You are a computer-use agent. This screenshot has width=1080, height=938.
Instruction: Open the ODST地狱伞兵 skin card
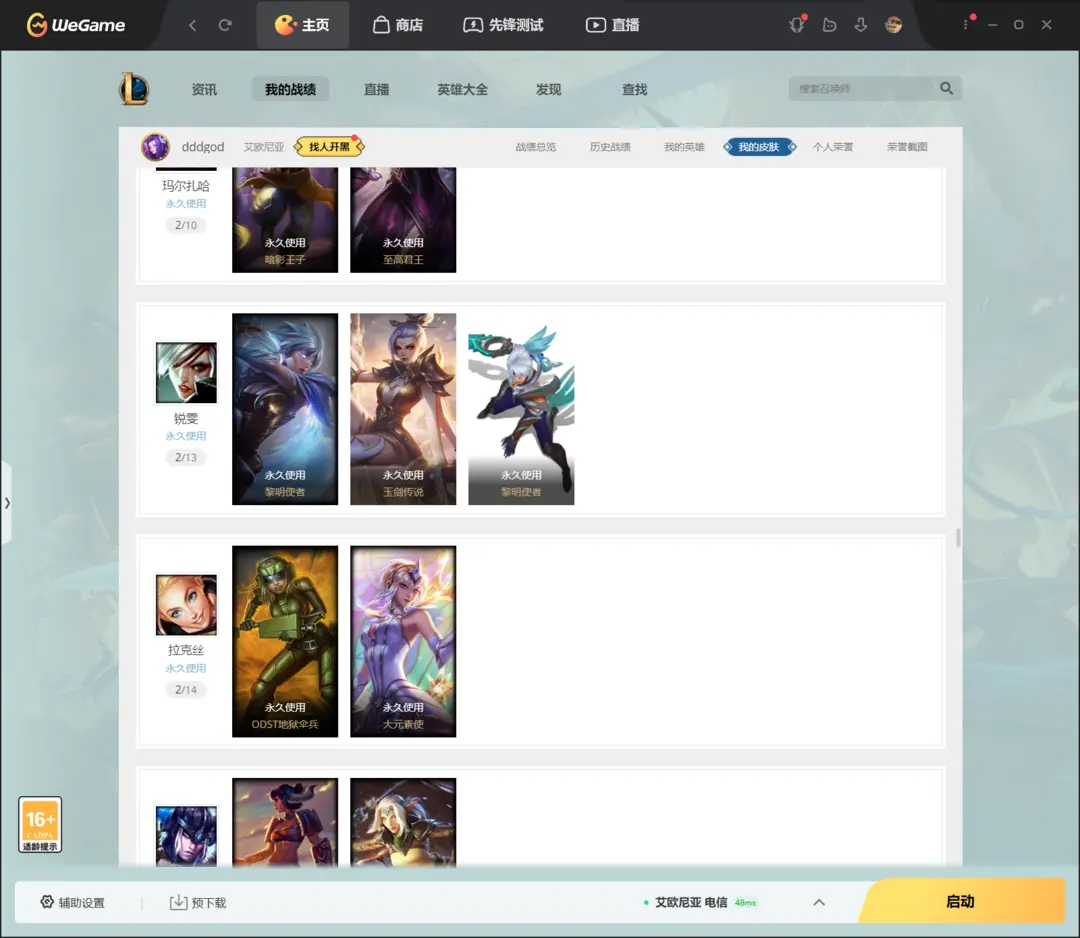pos(285,641)
